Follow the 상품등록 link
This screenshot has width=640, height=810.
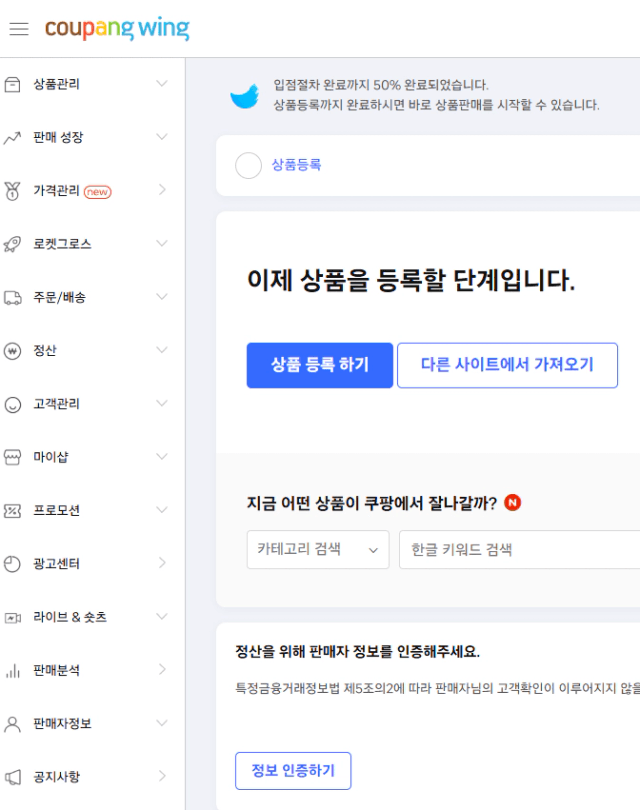point(296,165)
